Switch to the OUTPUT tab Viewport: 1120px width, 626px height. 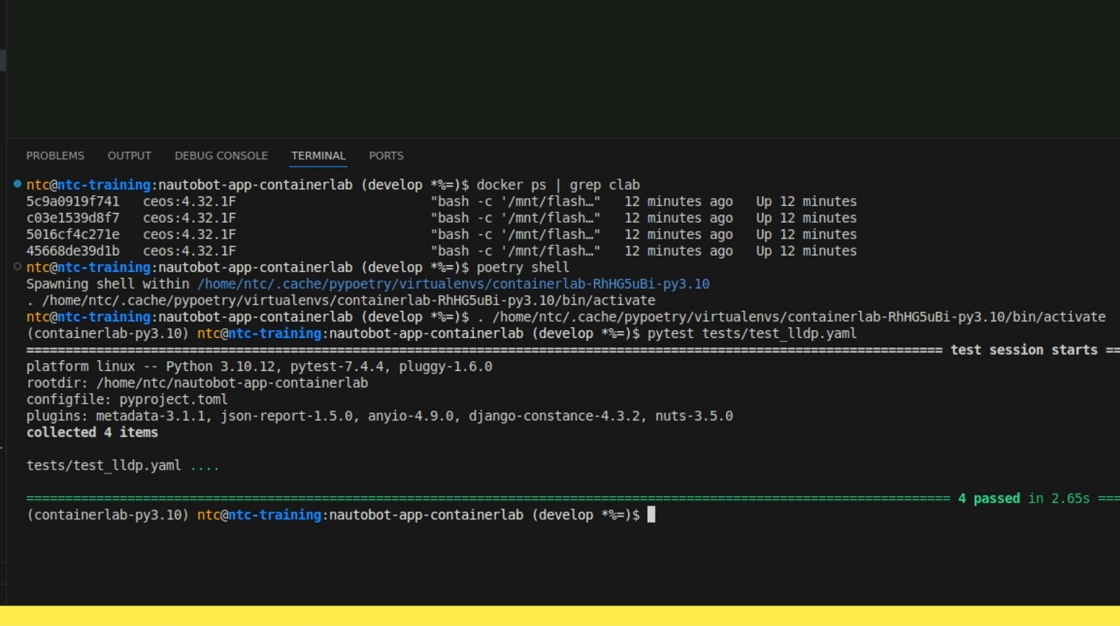[129, 156]
